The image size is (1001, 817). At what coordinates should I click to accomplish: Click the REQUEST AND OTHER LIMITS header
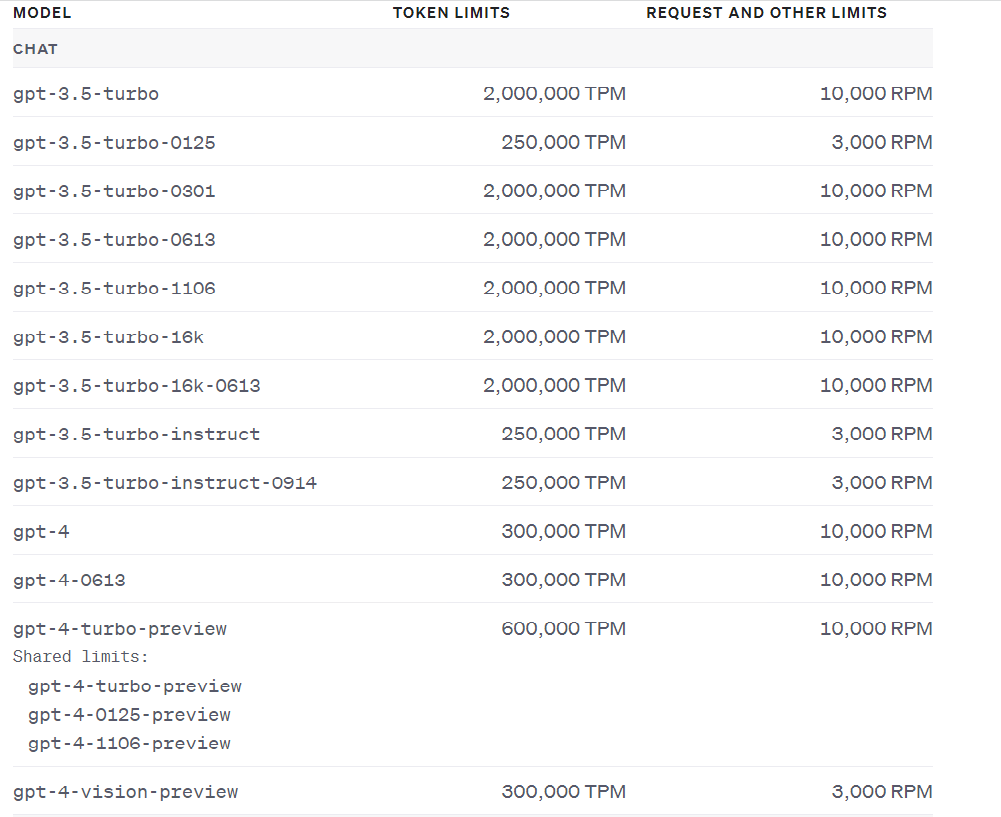pyautogui.click(x=767, y=13)
